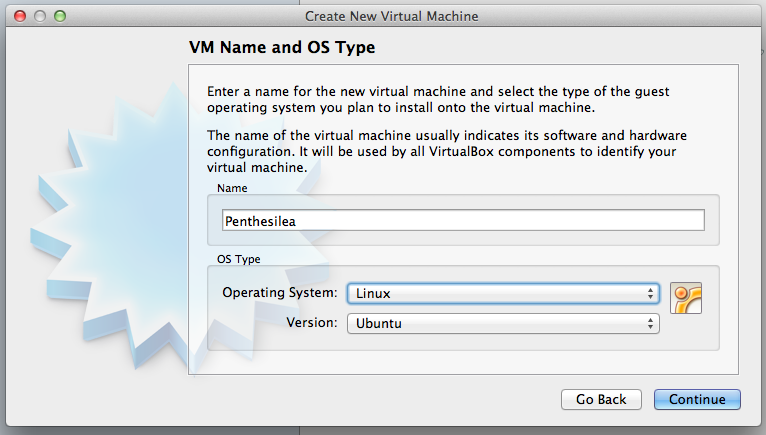Image resolution: width=766 pixels, height=435 pixels.
Task: Click the 'Operating System:' label
Action: pyautogui.click(x=280, y=293)
